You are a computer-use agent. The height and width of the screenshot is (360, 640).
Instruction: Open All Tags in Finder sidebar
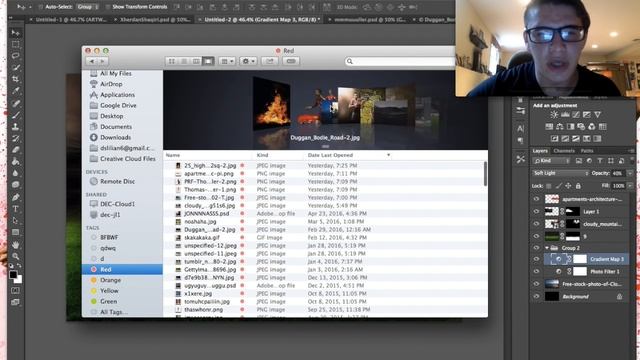pos(113,312)
